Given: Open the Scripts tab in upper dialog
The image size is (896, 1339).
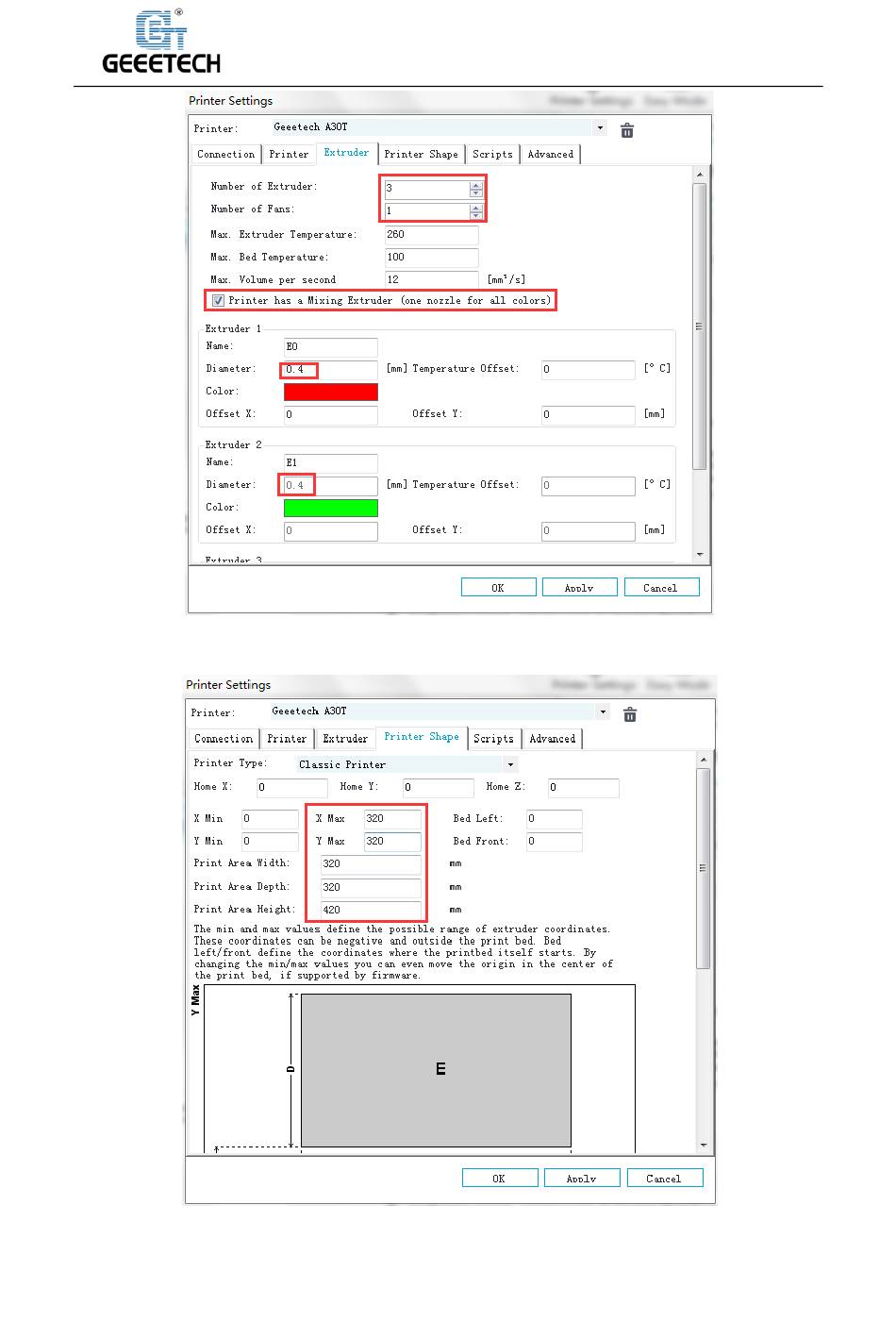Looking at the screenshot, I should (492, 155).
